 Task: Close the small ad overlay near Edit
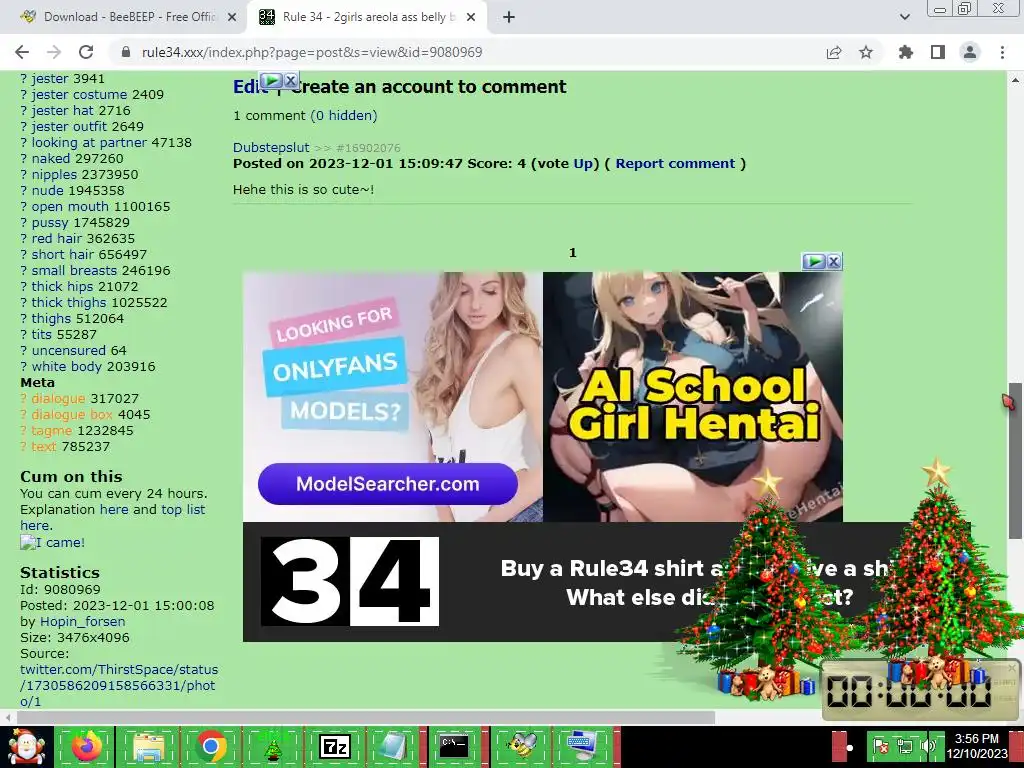point(291,80)
